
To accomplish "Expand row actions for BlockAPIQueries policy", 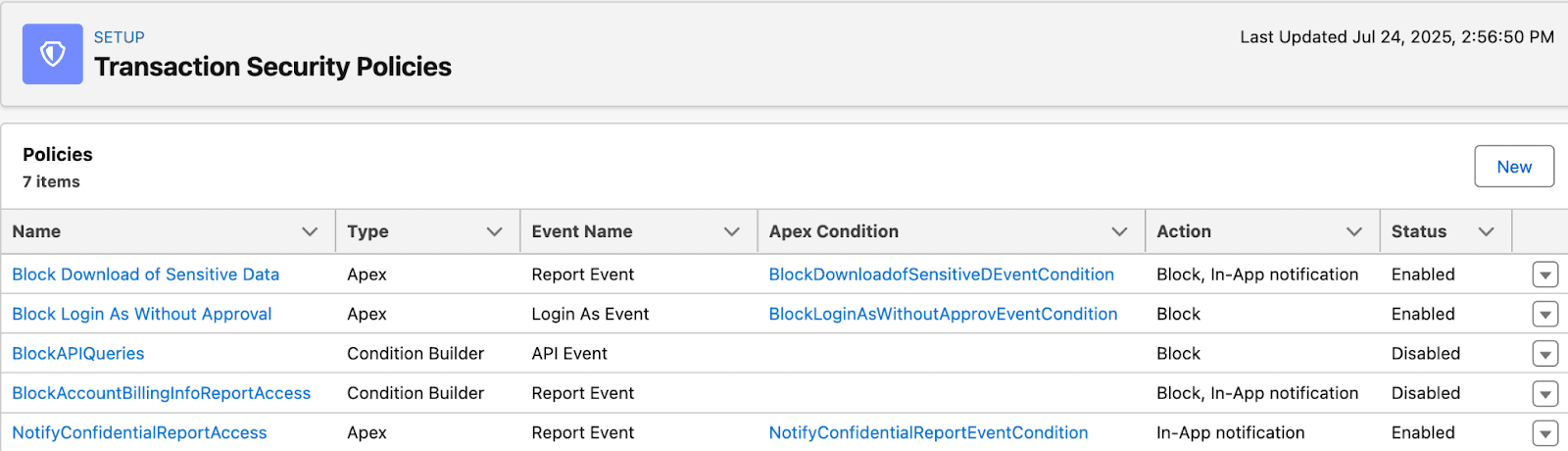I will pos(1544,354).
